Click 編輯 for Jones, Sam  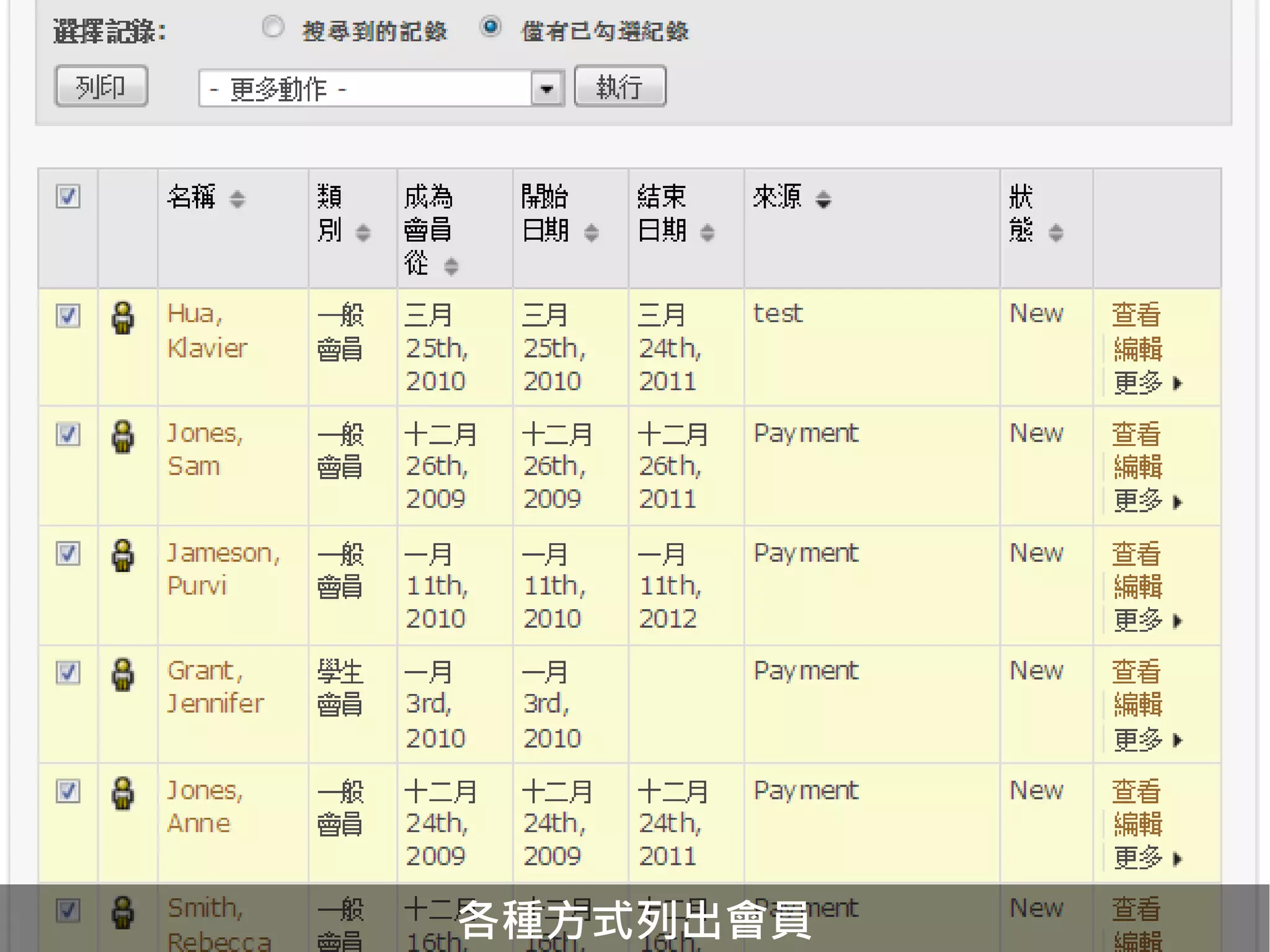[x=1138, y=467]
